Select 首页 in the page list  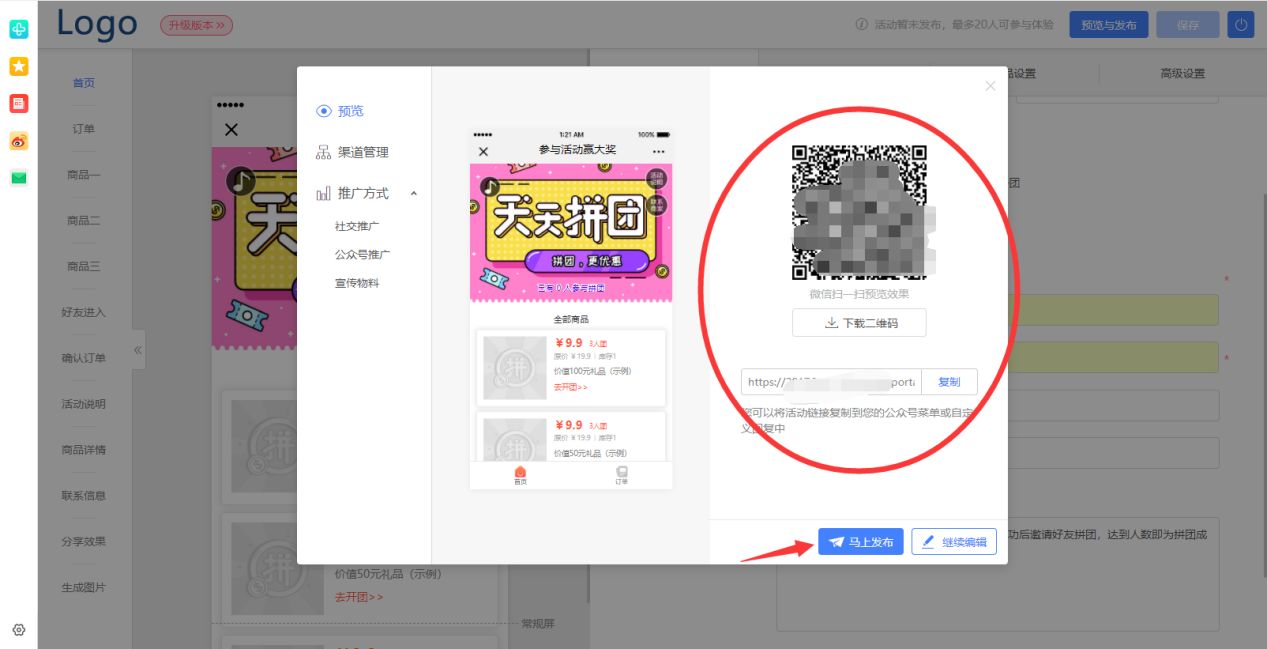(84, 83)
